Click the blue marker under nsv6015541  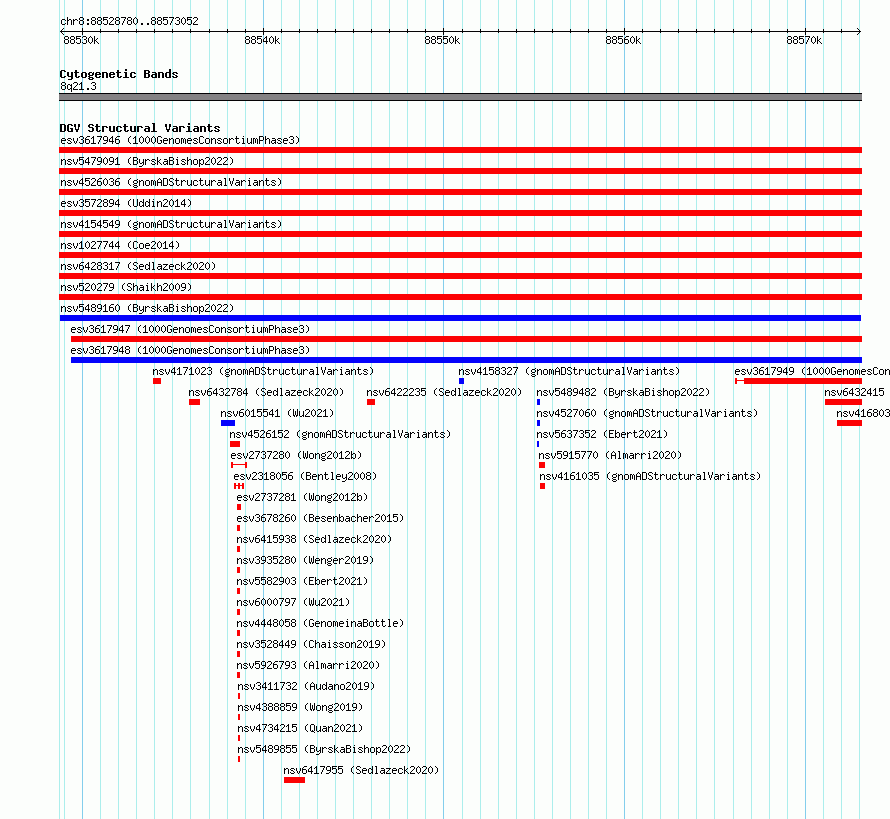click(228, 423)
